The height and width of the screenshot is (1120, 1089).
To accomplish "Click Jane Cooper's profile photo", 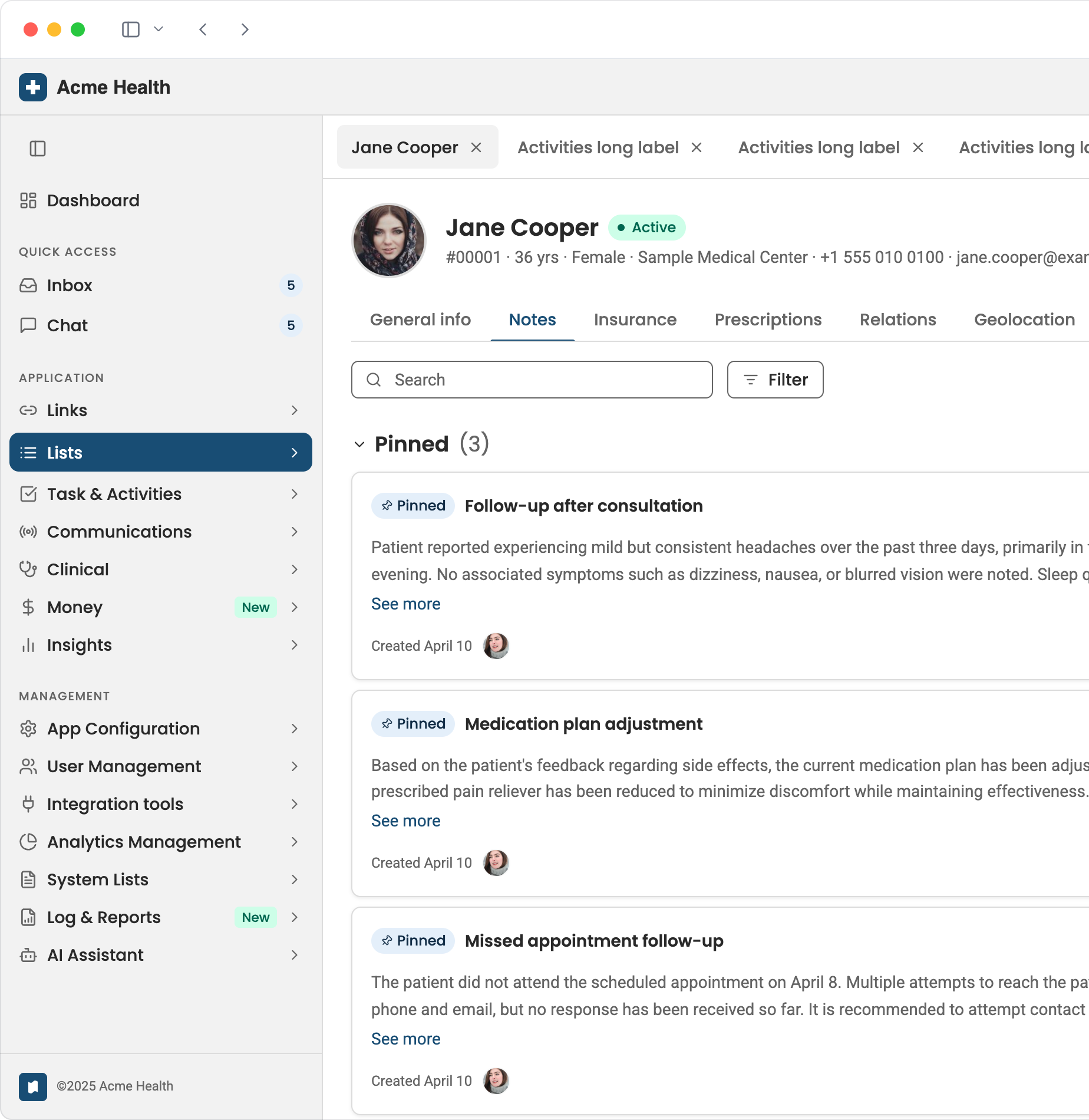I will pyautogui.click(x=389, y=241).
